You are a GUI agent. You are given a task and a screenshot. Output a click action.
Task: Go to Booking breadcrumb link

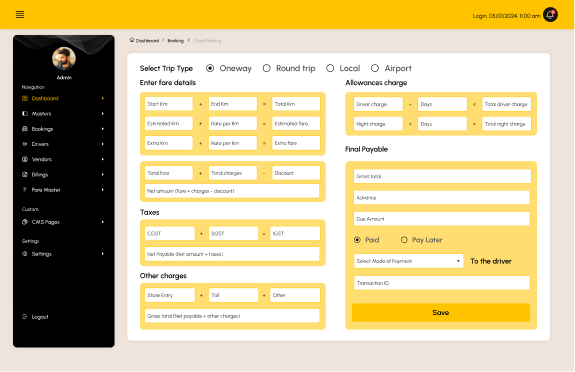click(x=176, y=41)
